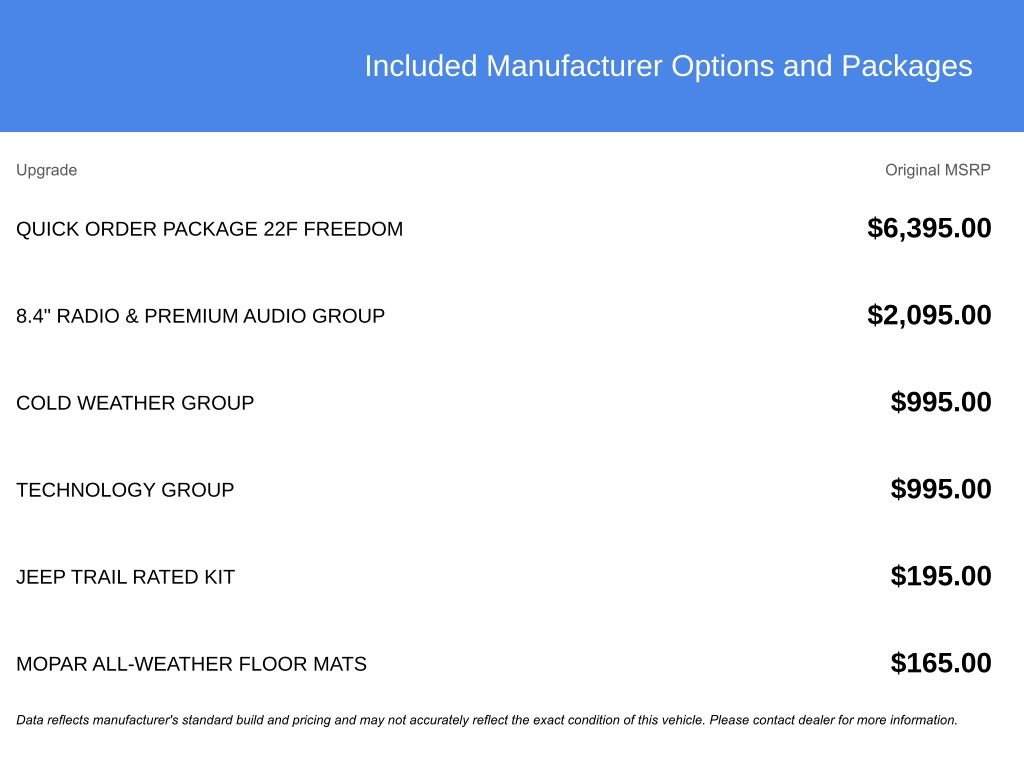Click the $2,095.00 price

pyautogui.click(x=929, y=315)
